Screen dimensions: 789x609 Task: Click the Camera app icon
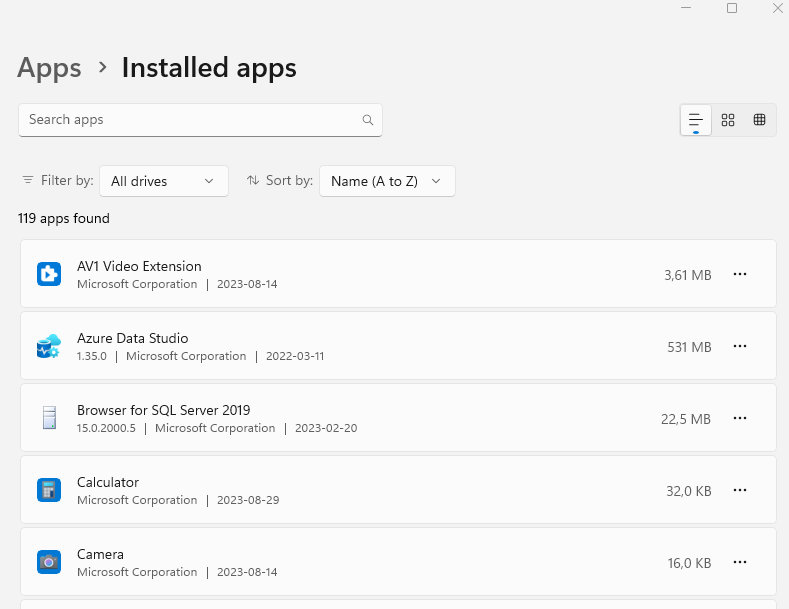click(x=49, y=562)
